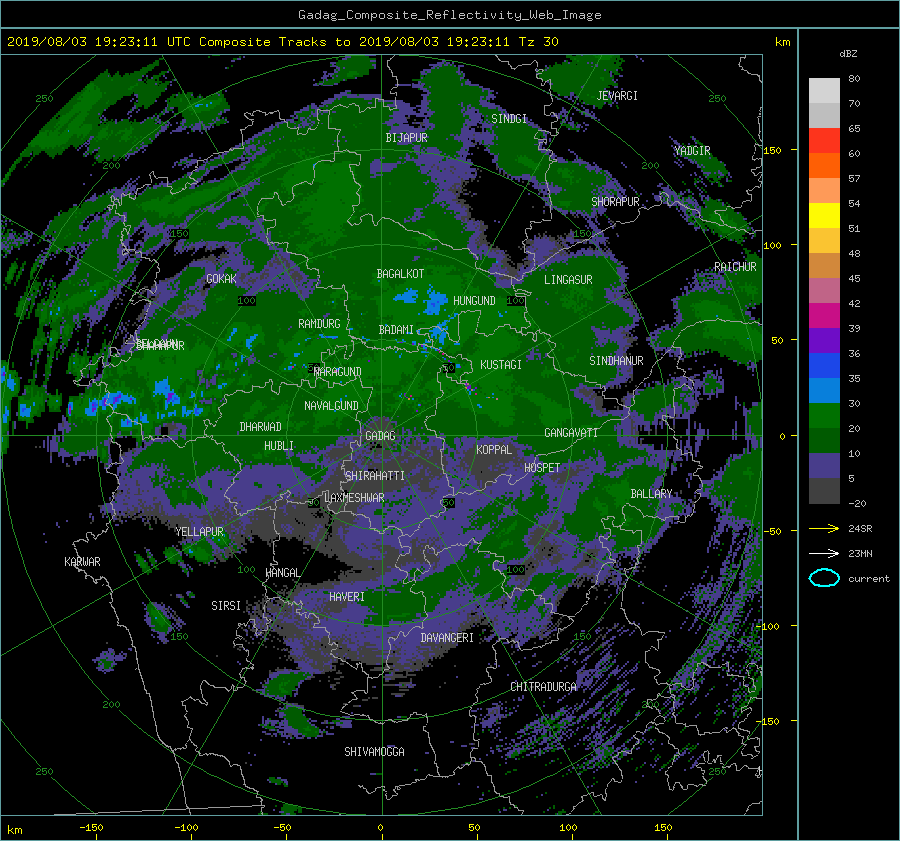The image size is (900, 841).
Task: Click the SHIRAHATTI city label
Action: tap(375, 476)
